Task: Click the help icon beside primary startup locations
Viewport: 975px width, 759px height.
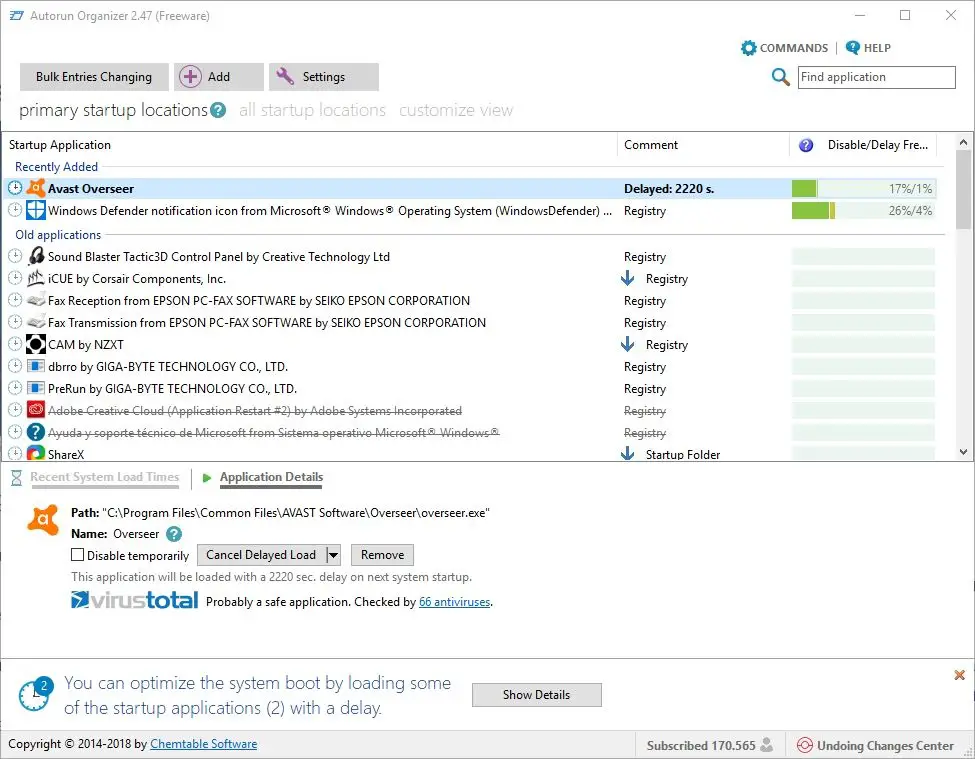Action: [x=218, y=111]
